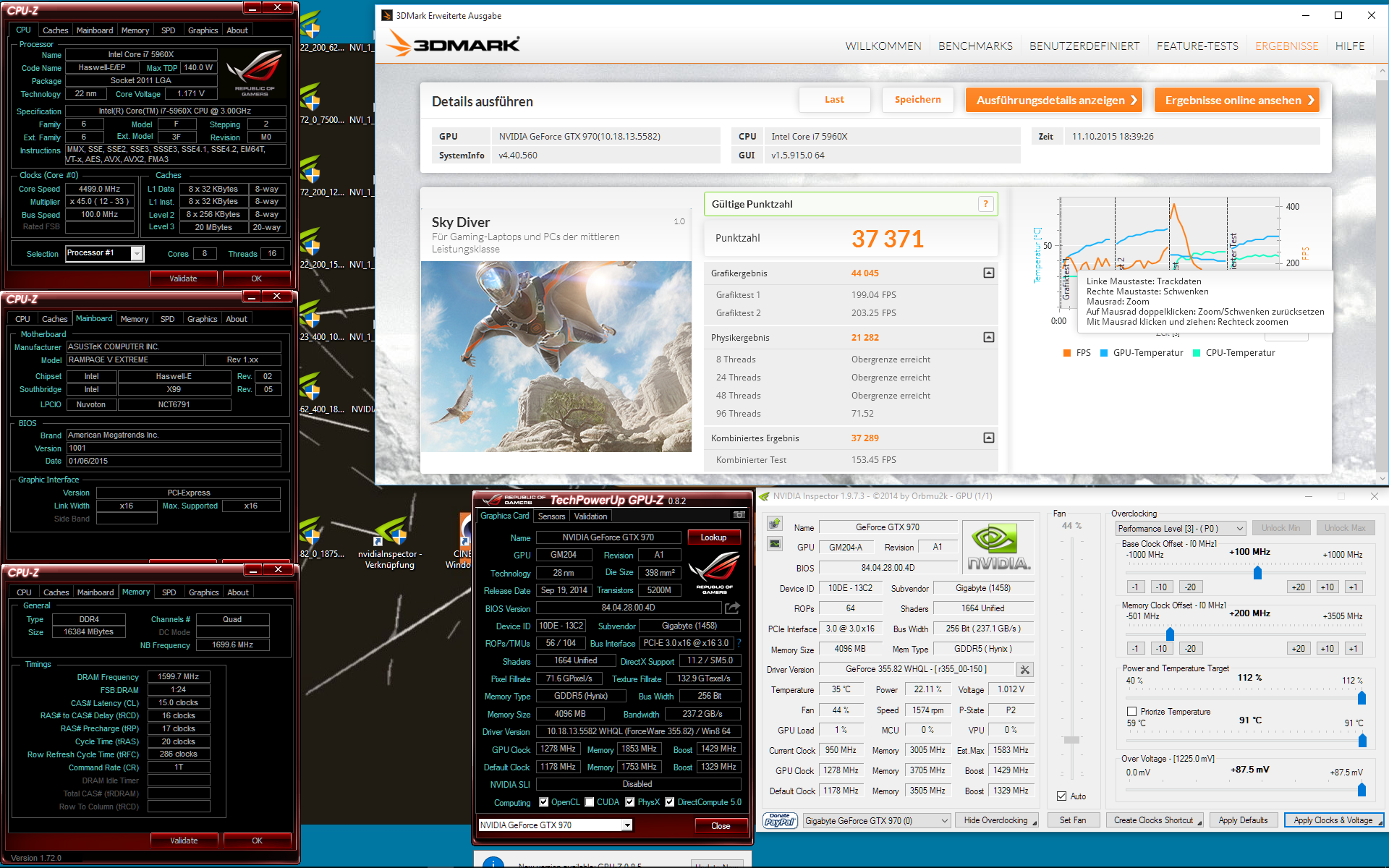Click NVIDIA Inspector driver tools wrench icon
1389x868 pixels.
coord(1025,670)
